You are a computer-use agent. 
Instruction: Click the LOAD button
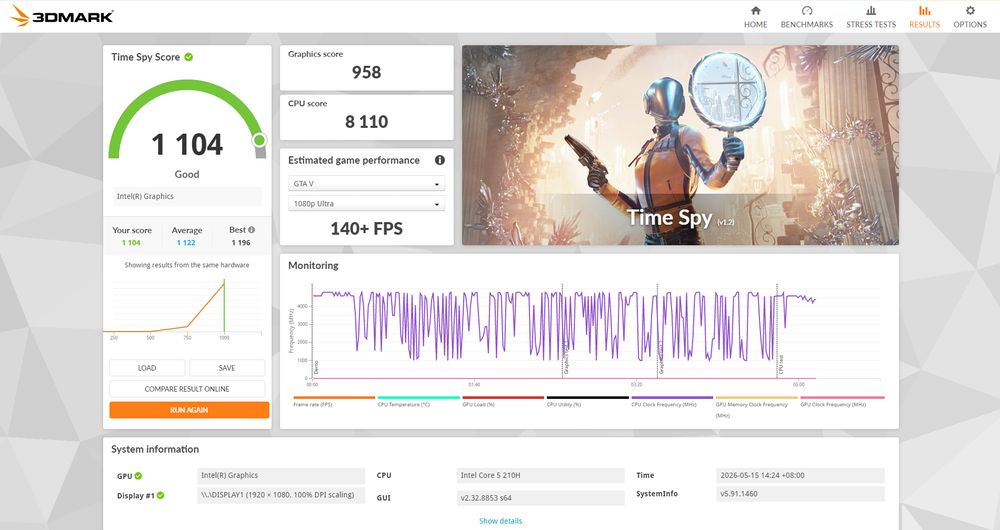(147, 368)
